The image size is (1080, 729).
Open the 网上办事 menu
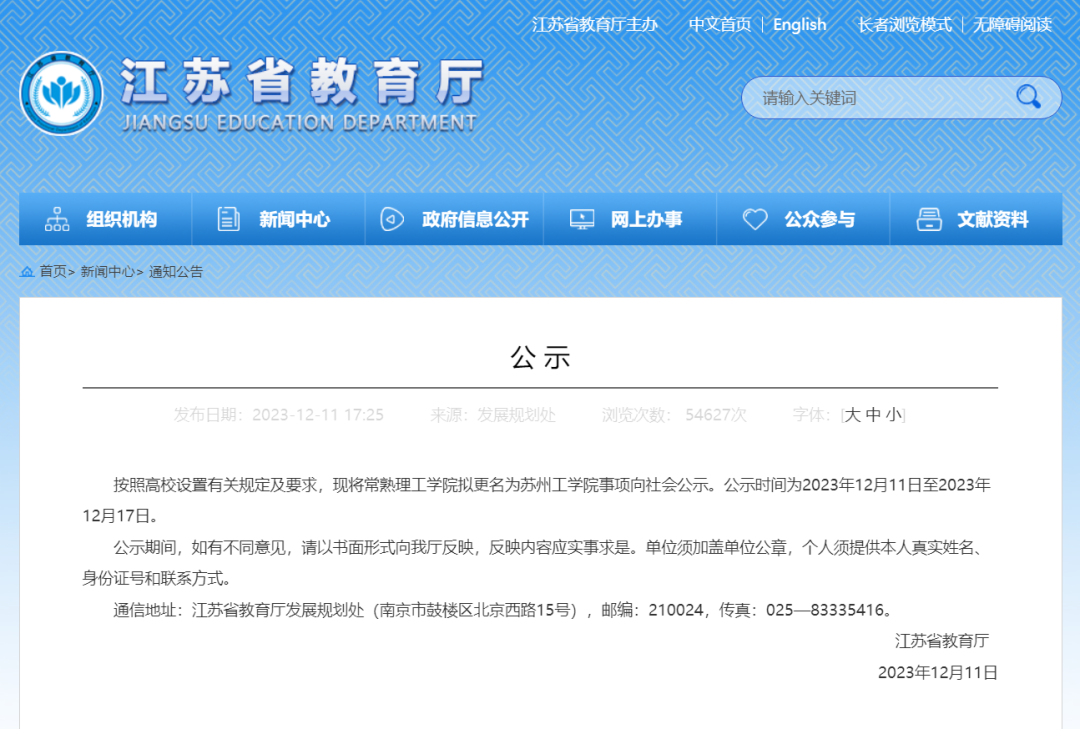pyautogui.click(x=630, y=219)
